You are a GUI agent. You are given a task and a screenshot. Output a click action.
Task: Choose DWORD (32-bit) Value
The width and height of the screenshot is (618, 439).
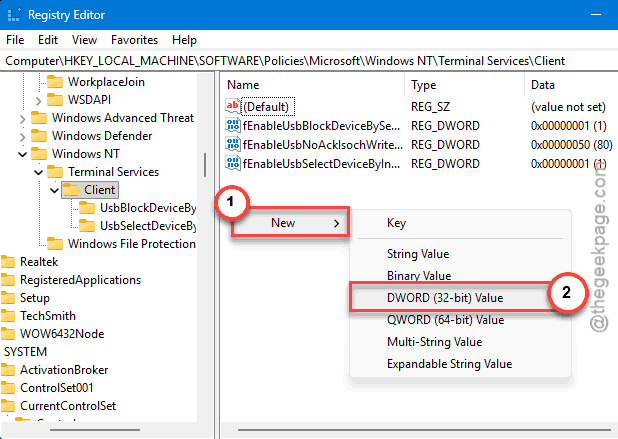(450, 298)
